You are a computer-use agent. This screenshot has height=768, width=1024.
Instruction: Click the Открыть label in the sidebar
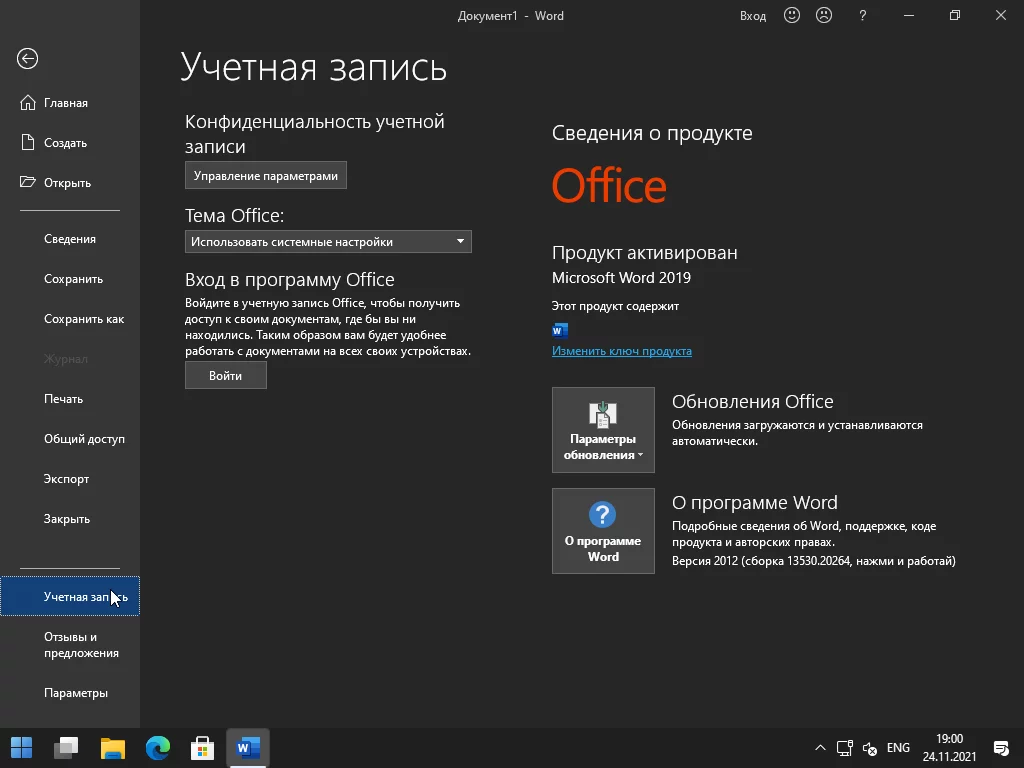click(x=67, y=183)
